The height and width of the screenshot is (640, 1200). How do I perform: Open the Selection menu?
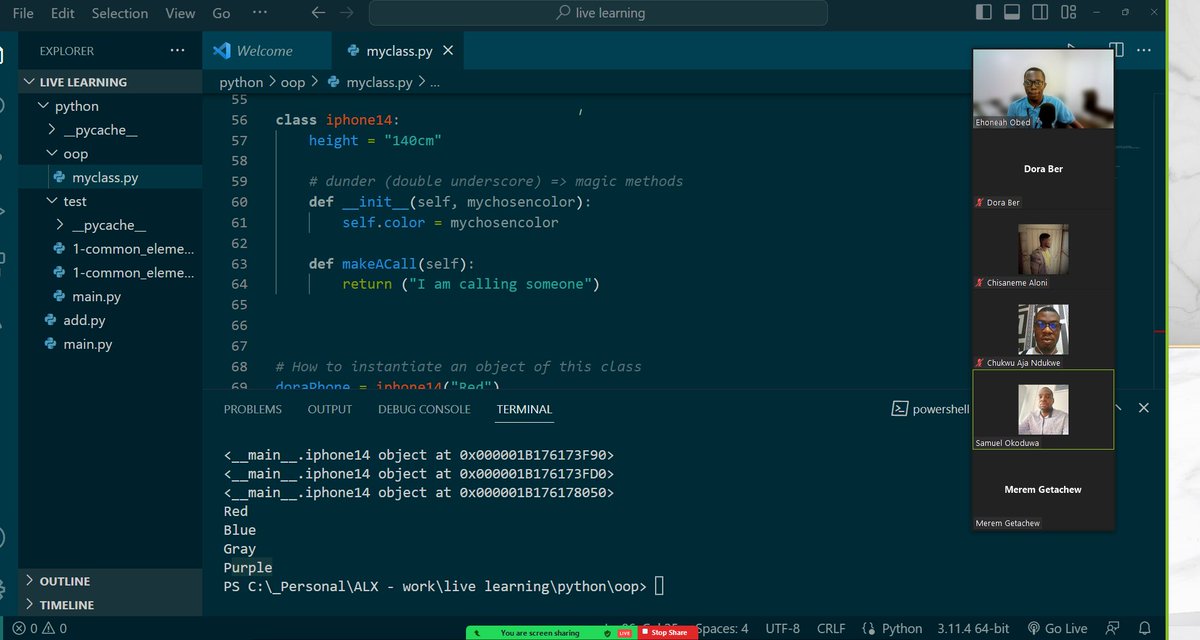(120, 13)
